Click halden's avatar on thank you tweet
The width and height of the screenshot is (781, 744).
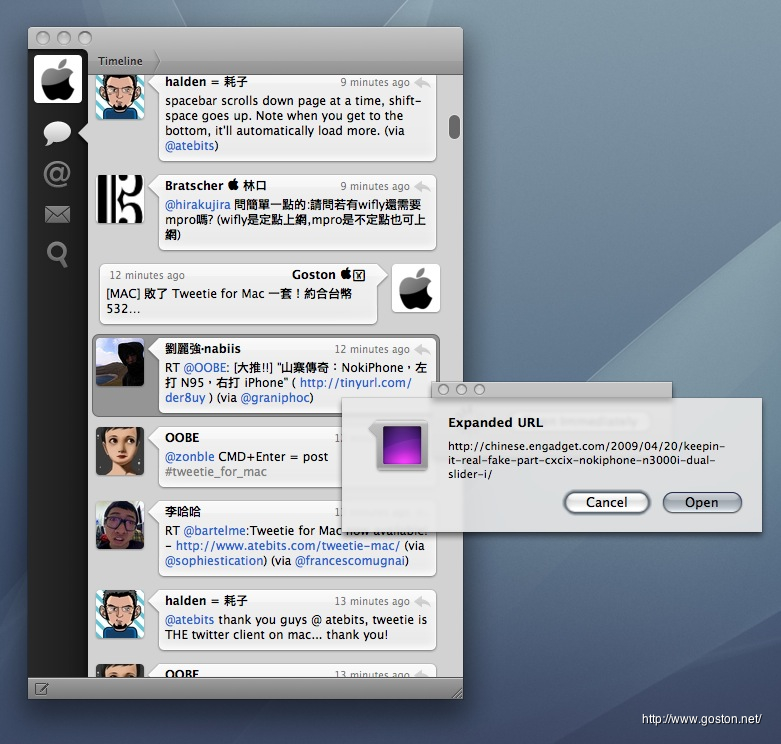pyautogui.click(x=120, y=614)
